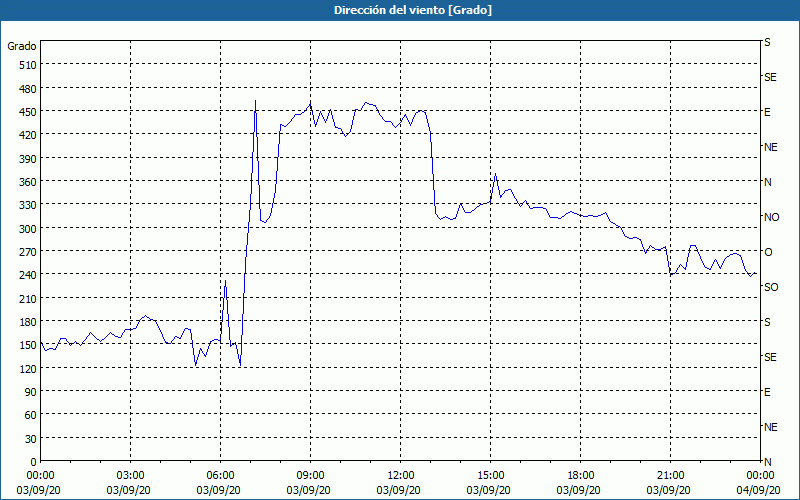Click the N compass label level with 360

[767, 182]
